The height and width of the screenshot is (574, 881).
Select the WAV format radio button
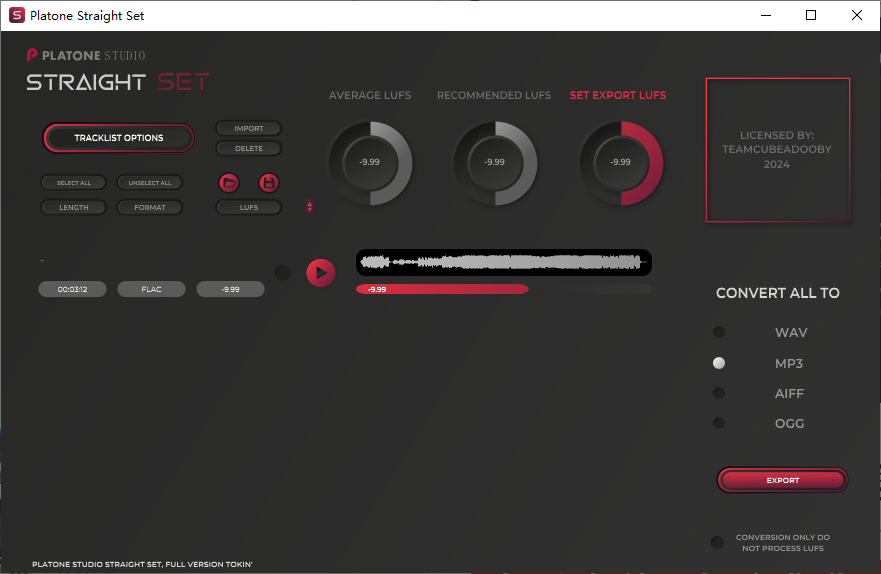pos(718,332)
